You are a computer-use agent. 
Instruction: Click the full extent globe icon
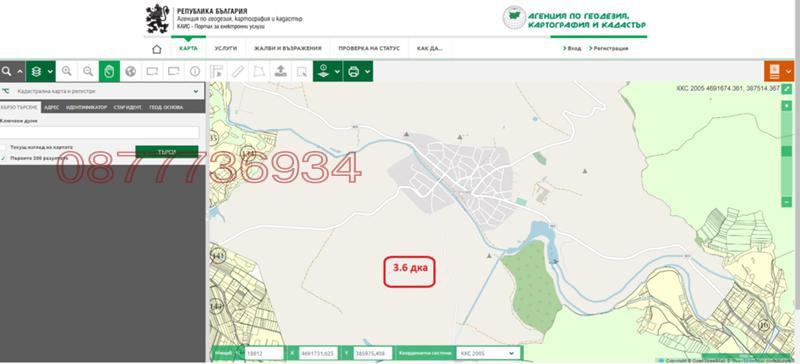(x=131, y=71)
